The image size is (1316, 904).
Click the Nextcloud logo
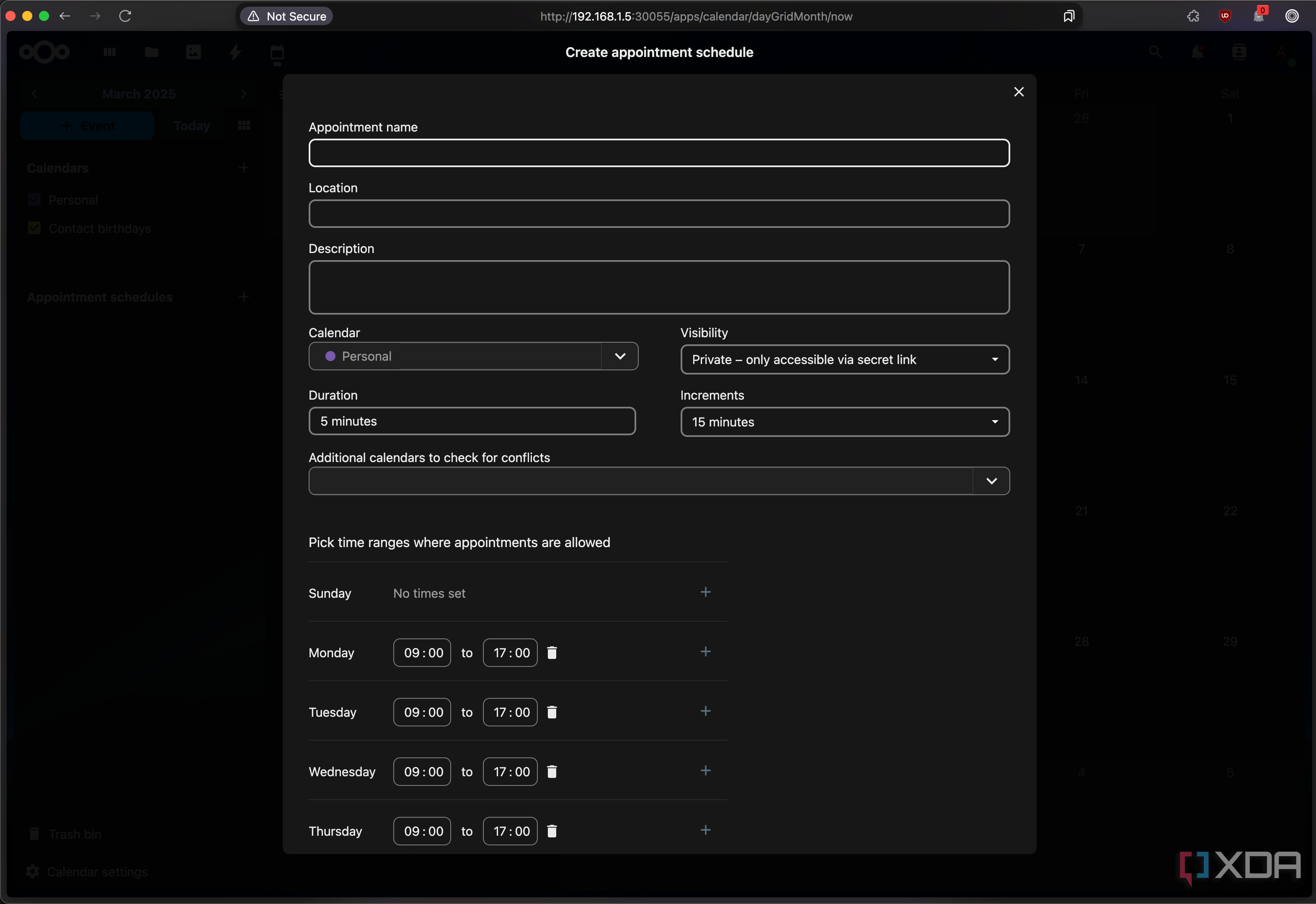pos(44,52)
